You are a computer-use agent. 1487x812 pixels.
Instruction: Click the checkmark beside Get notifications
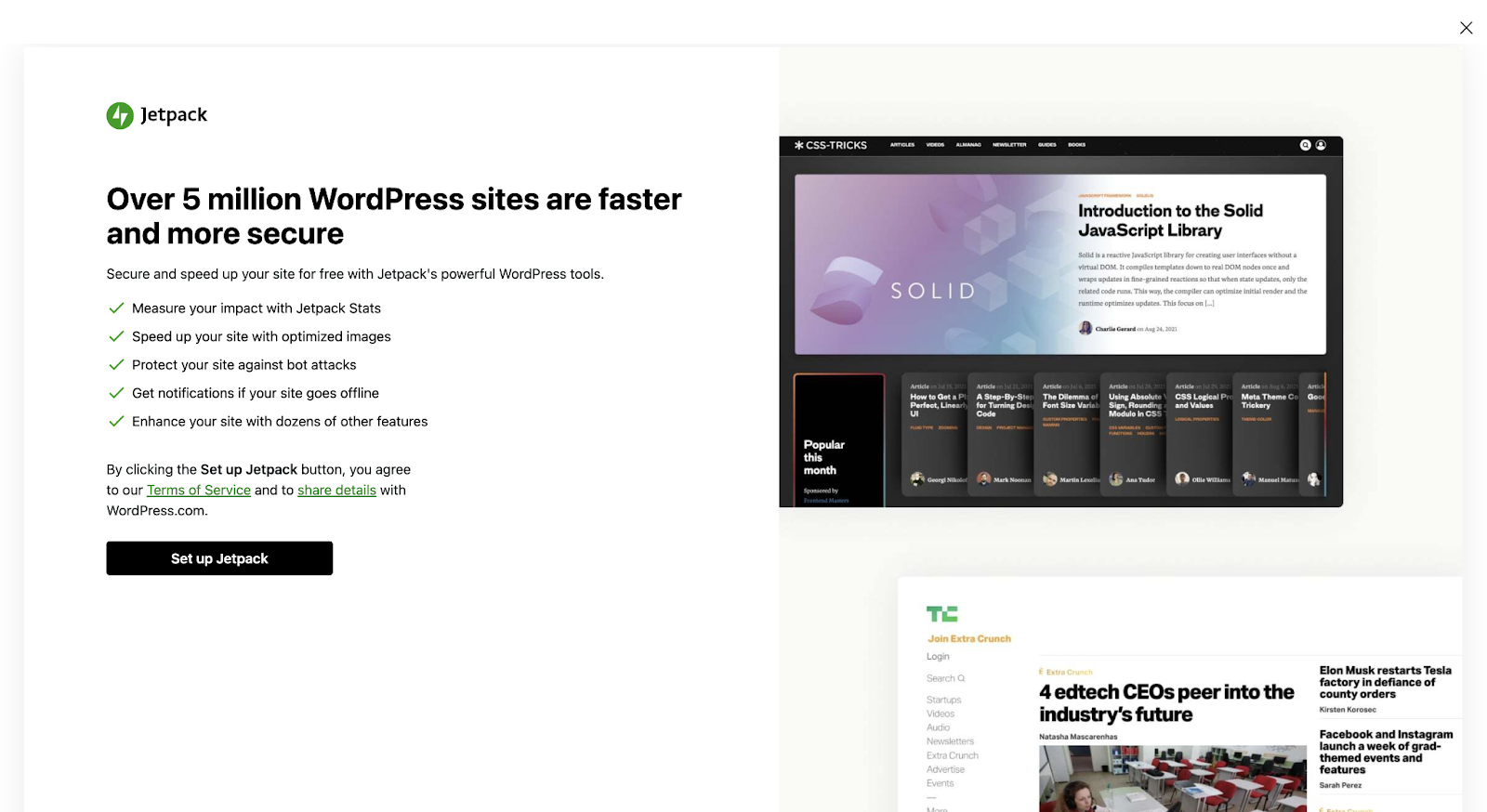click(116, 393)
